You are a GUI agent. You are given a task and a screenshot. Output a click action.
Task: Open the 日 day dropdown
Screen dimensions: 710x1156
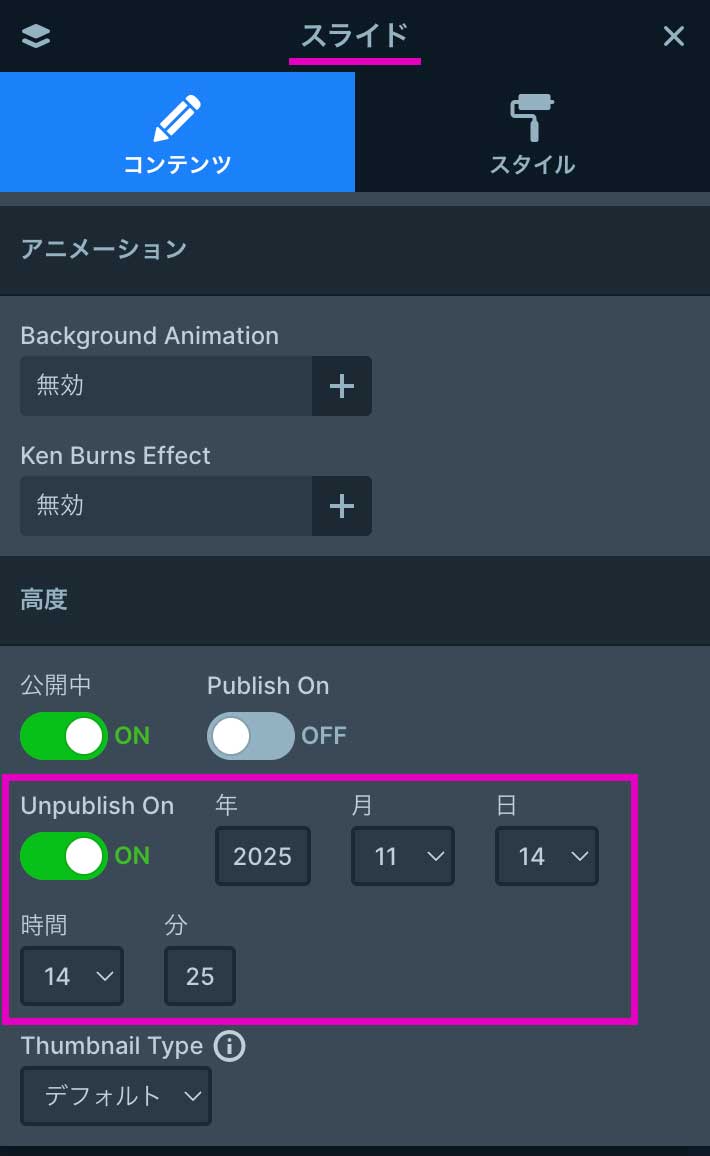coord(547,856)
